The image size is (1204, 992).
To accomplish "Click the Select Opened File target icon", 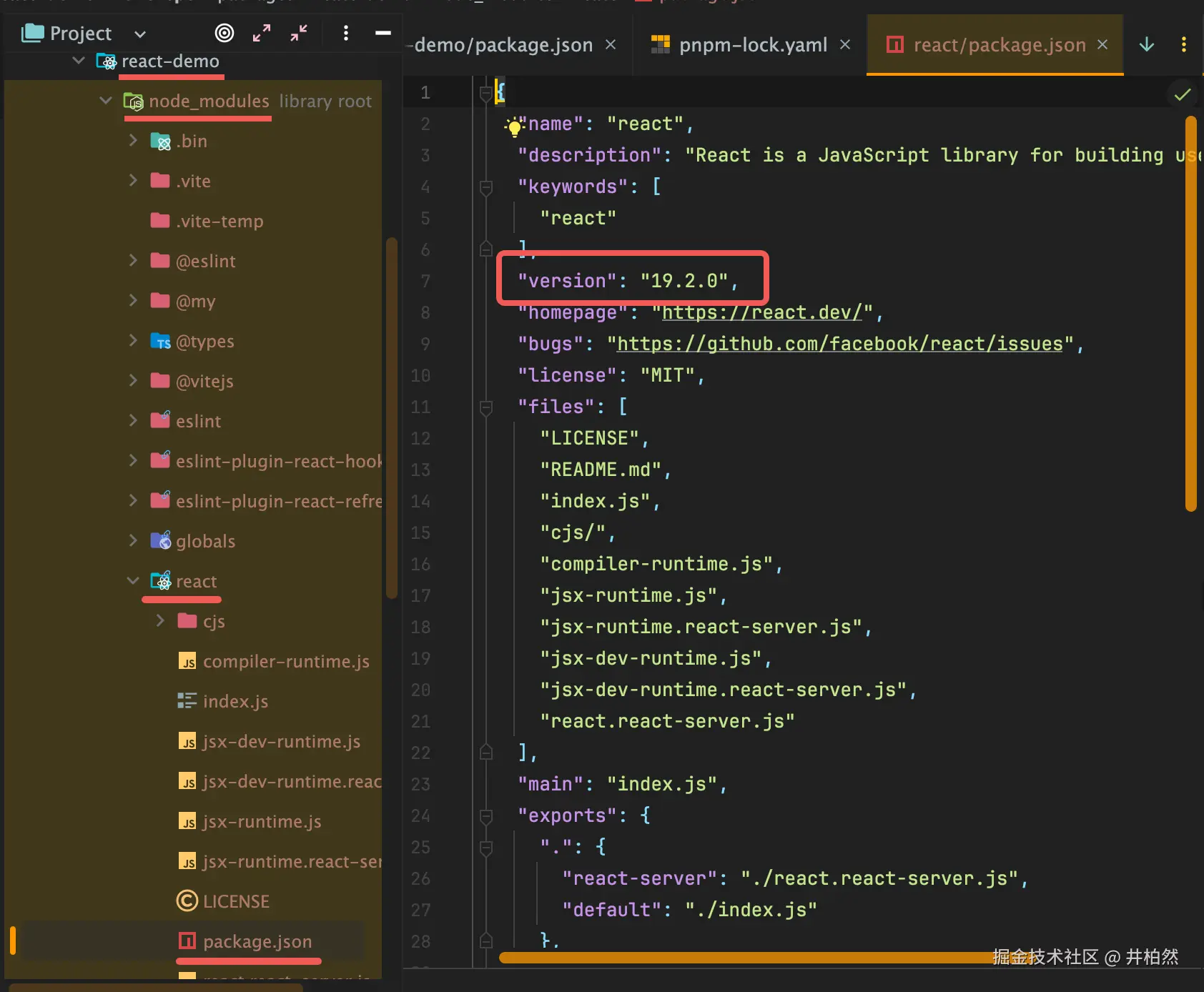I will click(224, 33).
